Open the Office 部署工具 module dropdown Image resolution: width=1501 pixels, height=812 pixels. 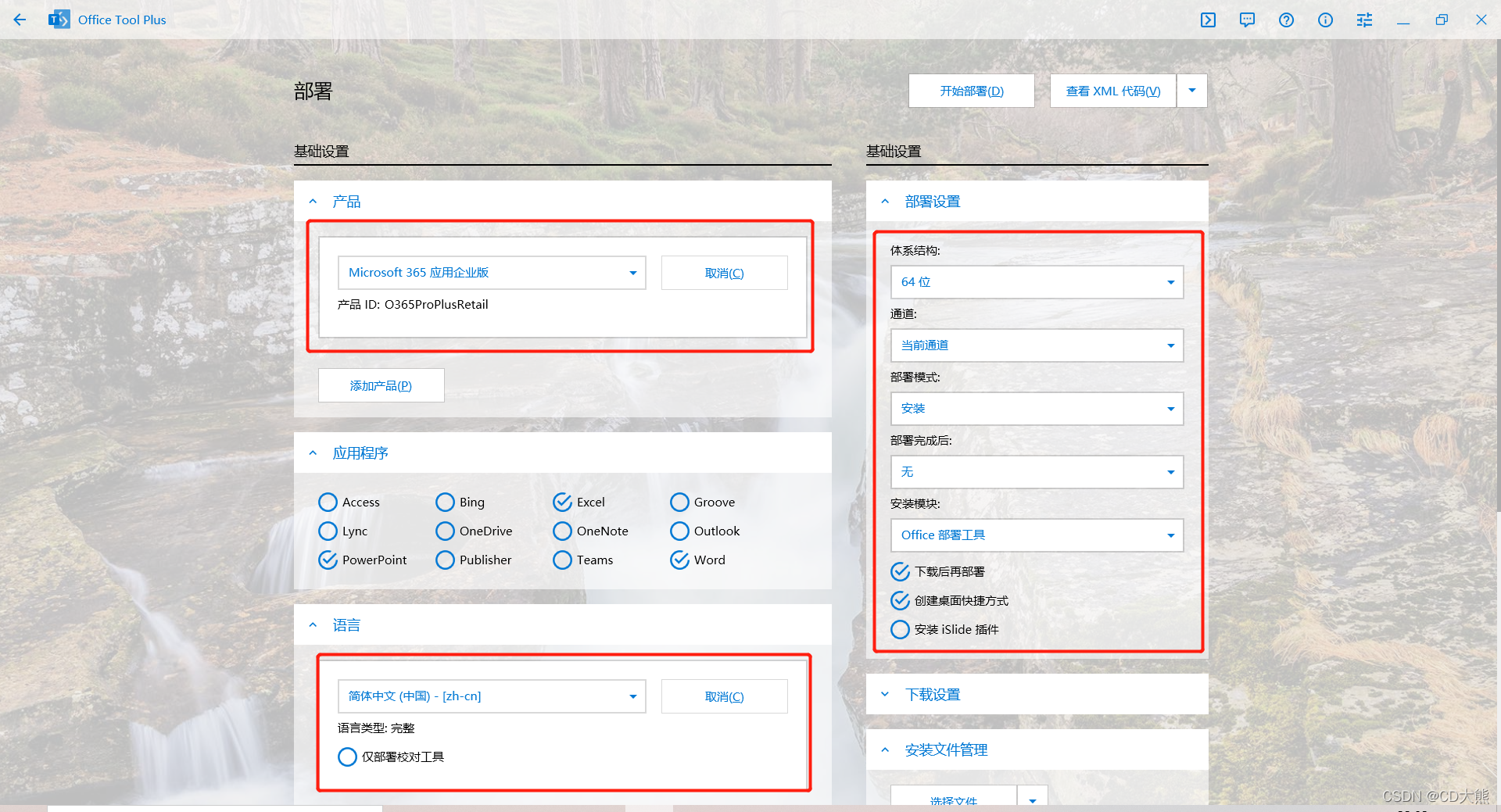coord(1037,535)
